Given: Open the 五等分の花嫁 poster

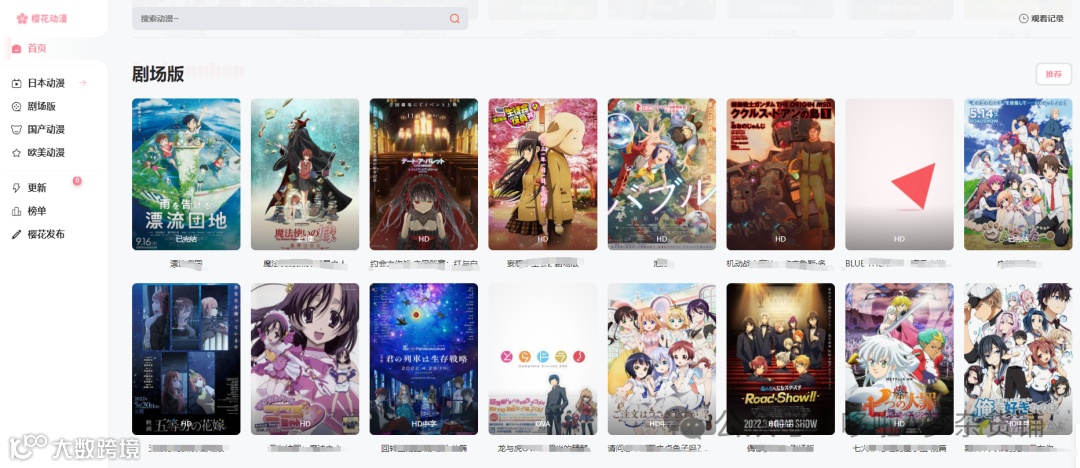Looking at the screenshot, I should (186, 358).
